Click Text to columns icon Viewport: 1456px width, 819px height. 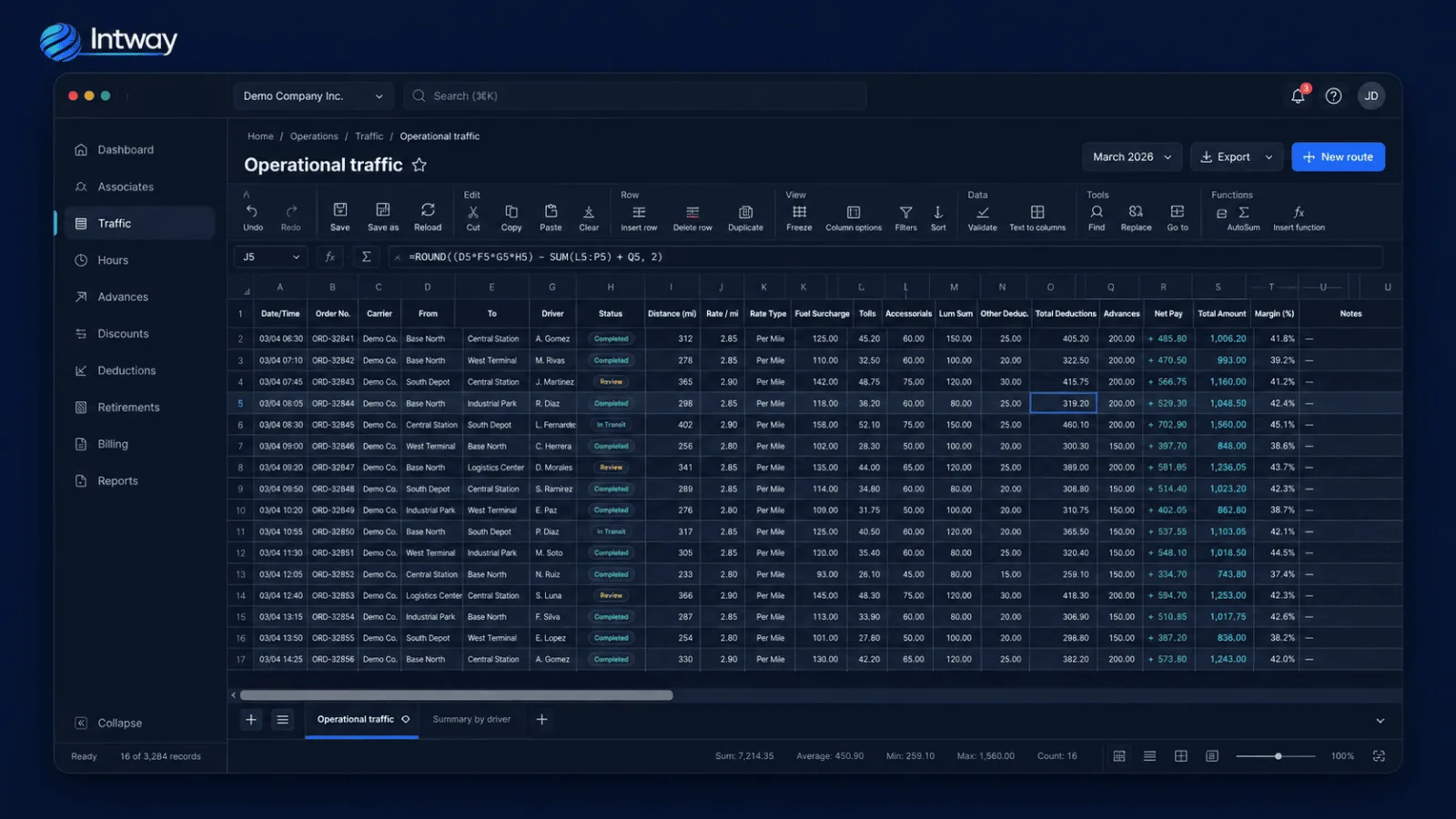(1037, 212)
